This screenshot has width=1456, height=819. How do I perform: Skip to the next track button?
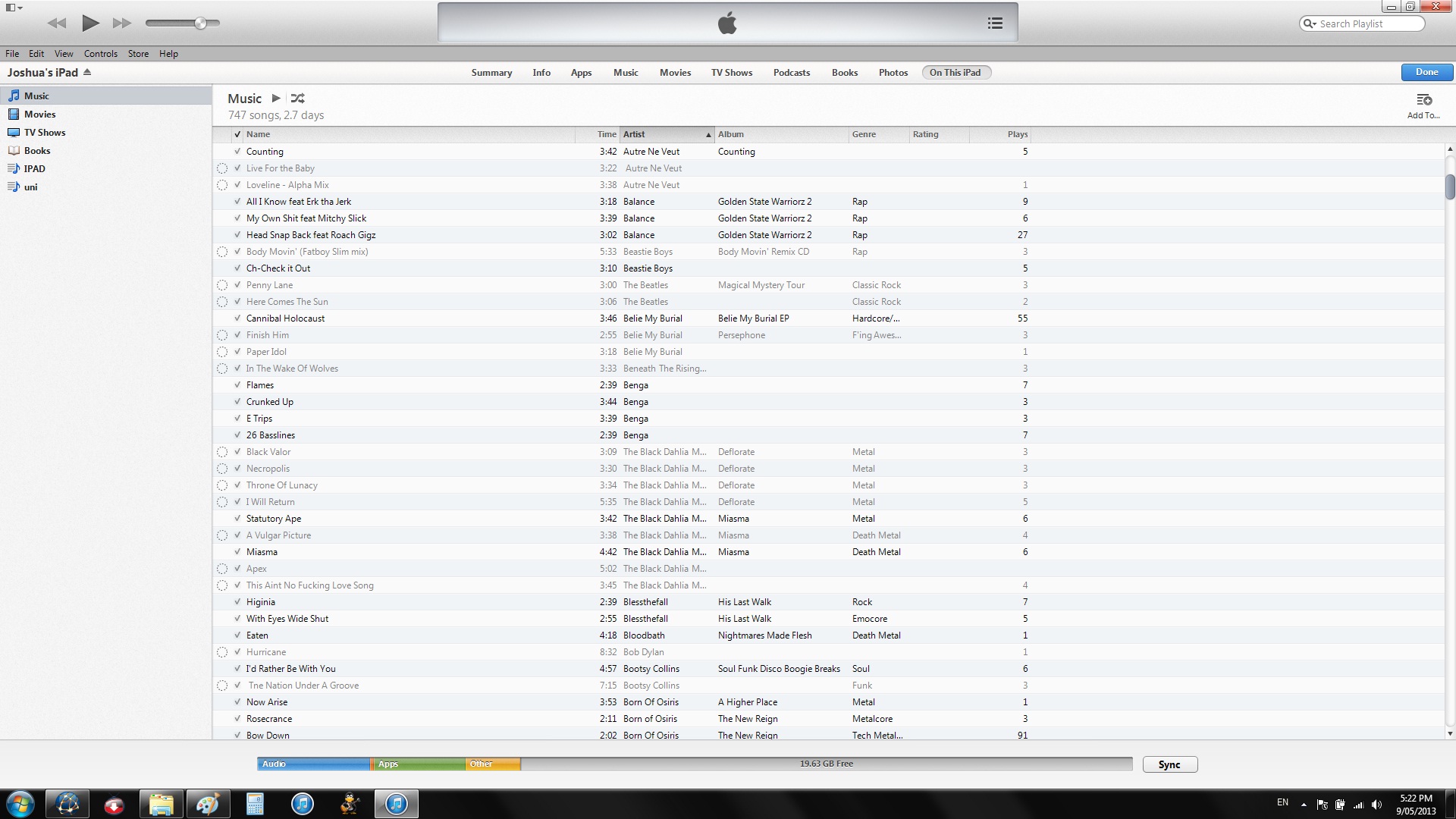(122, 24)
